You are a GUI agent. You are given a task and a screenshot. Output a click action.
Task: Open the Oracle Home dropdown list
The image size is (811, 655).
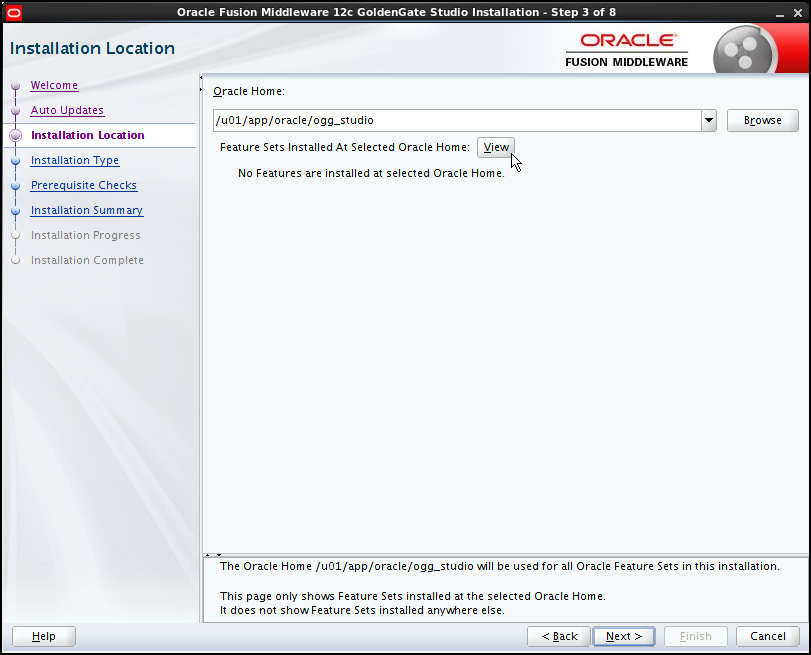(708, 119)
